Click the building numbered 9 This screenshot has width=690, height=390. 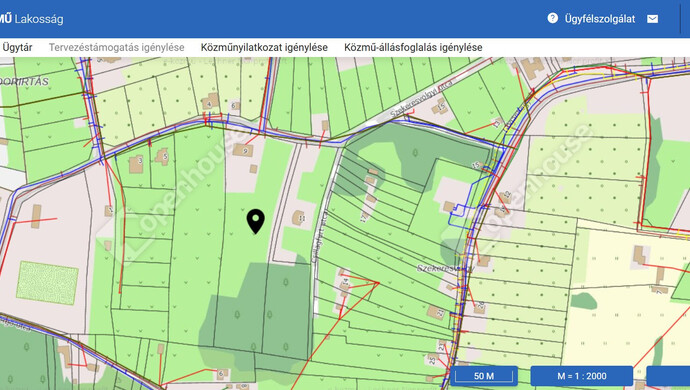[x=243, y=150]
